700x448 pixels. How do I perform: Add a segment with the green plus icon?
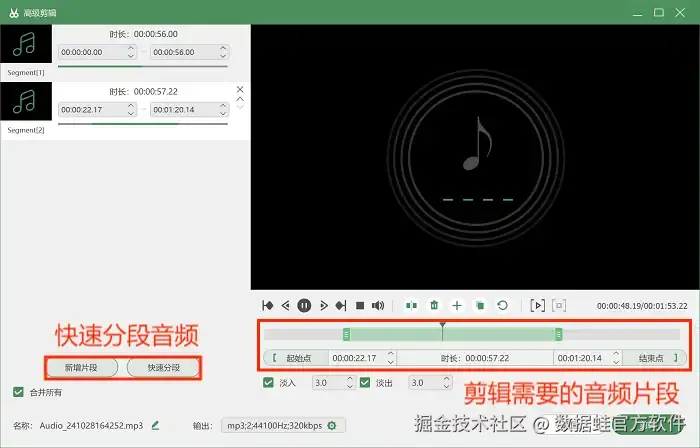click(x=457, y=306)
